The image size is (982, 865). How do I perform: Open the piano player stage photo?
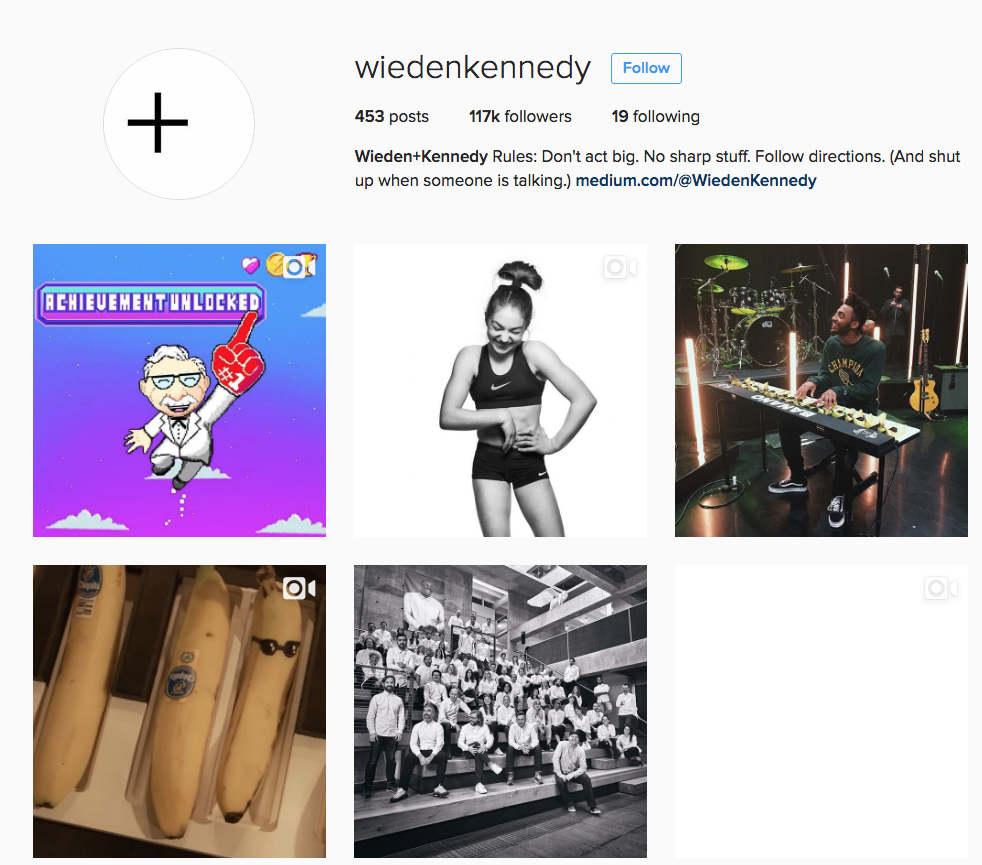(x=821, y=390)
